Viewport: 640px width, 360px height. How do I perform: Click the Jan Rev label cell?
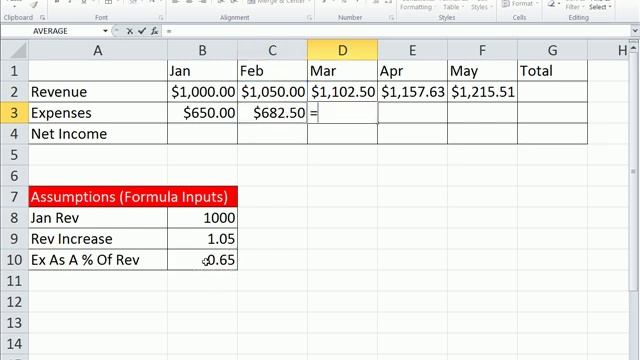pos(98,218)
